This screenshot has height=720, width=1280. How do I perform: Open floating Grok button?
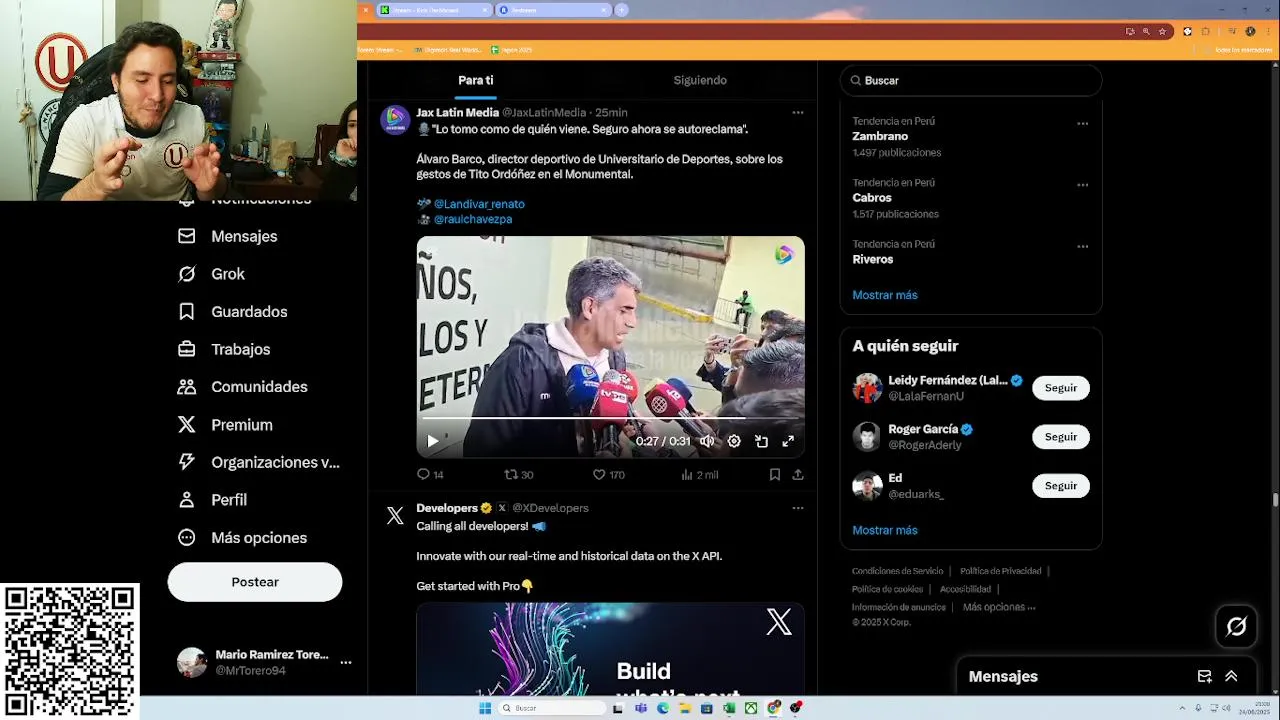coord(1237,627)
